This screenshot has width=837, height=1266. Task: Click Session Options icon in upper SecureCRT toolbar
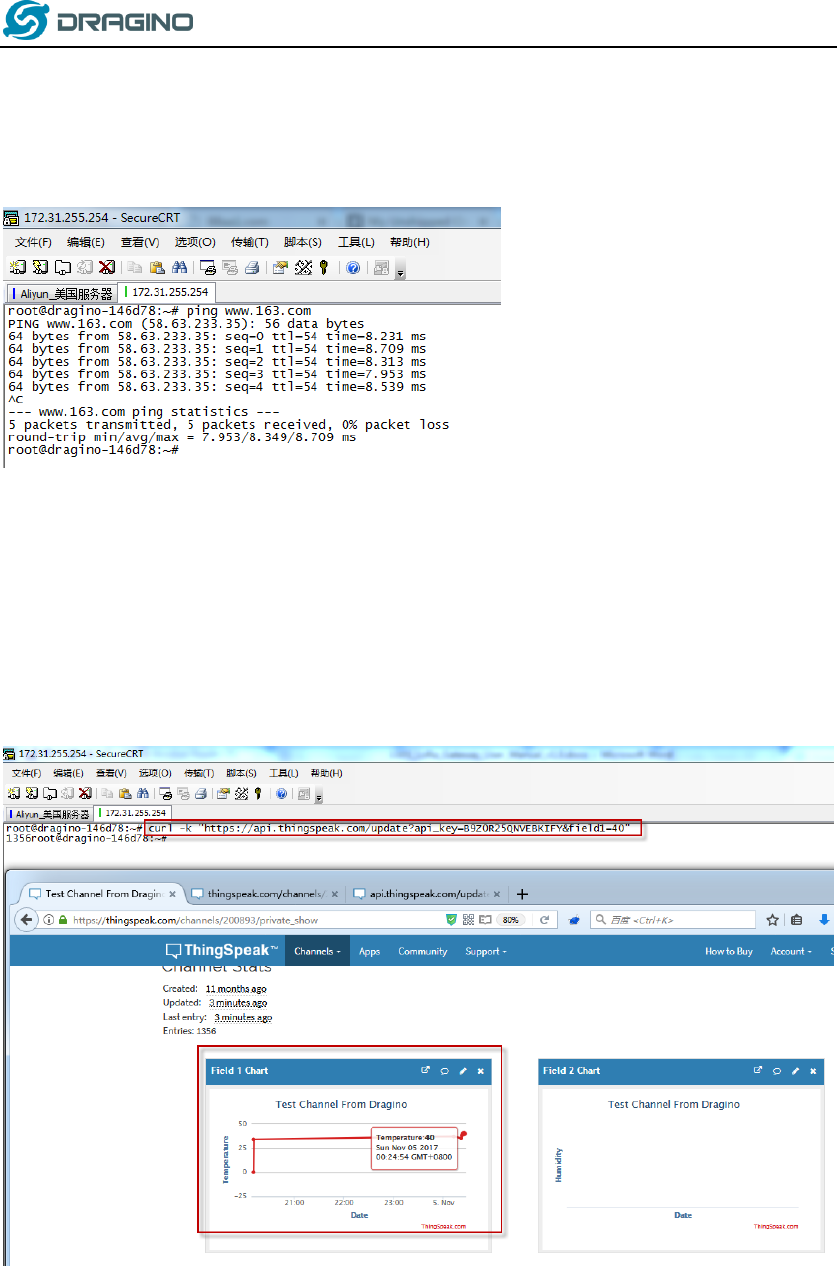click(x=282, y=267)
